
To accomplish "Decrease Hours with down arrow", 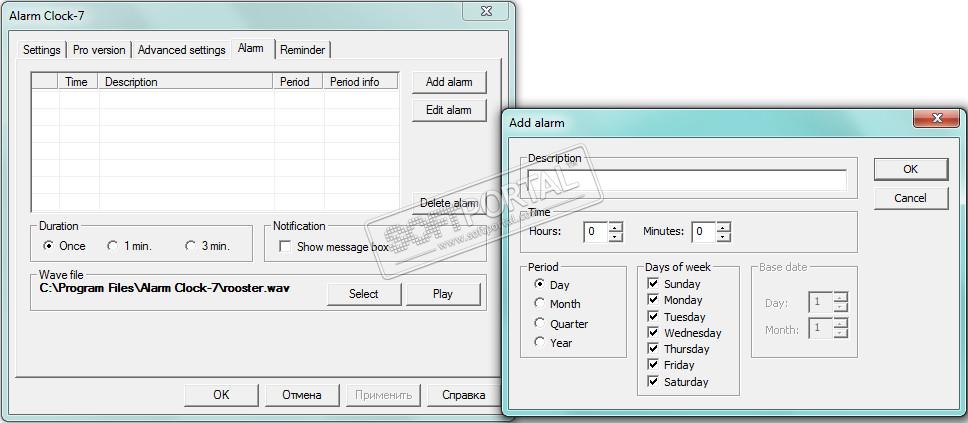I will 615,237.
